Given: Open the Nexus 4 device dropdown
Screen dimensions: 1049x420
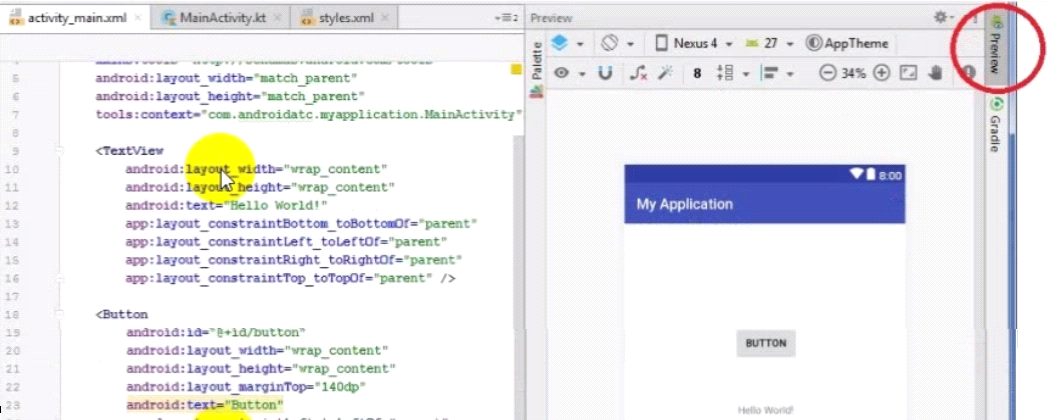Looking at the screenshot, I should 694,44.
